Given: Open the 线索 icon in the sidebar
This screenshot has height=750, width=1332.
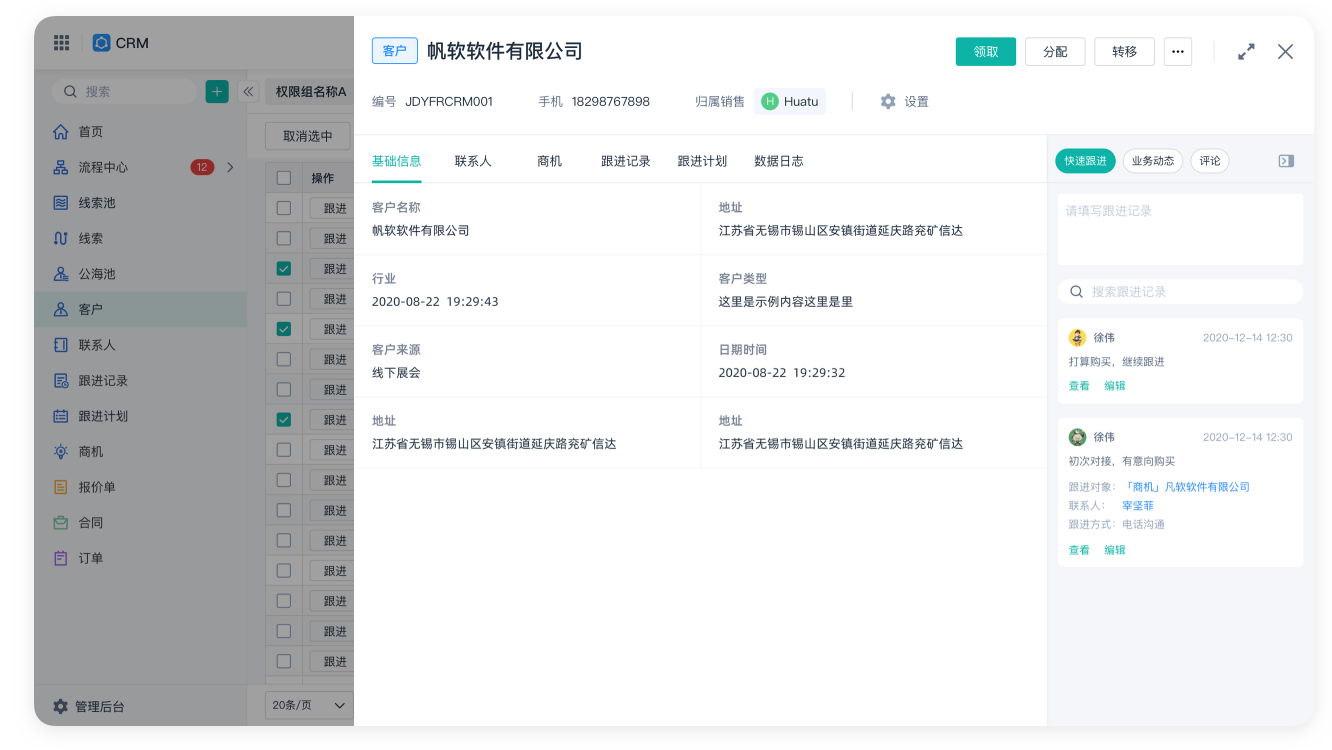Looking at the screenshot, I should 61,238.
